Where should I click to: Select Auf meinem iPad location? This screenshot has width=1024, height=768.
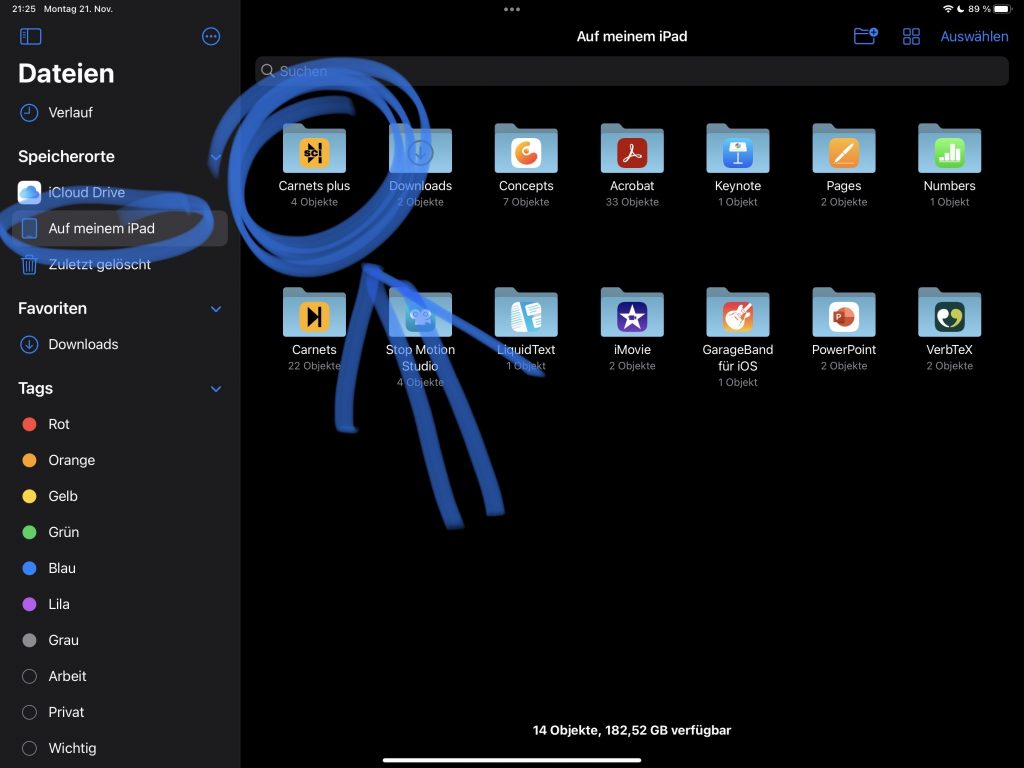coord(120,229)
